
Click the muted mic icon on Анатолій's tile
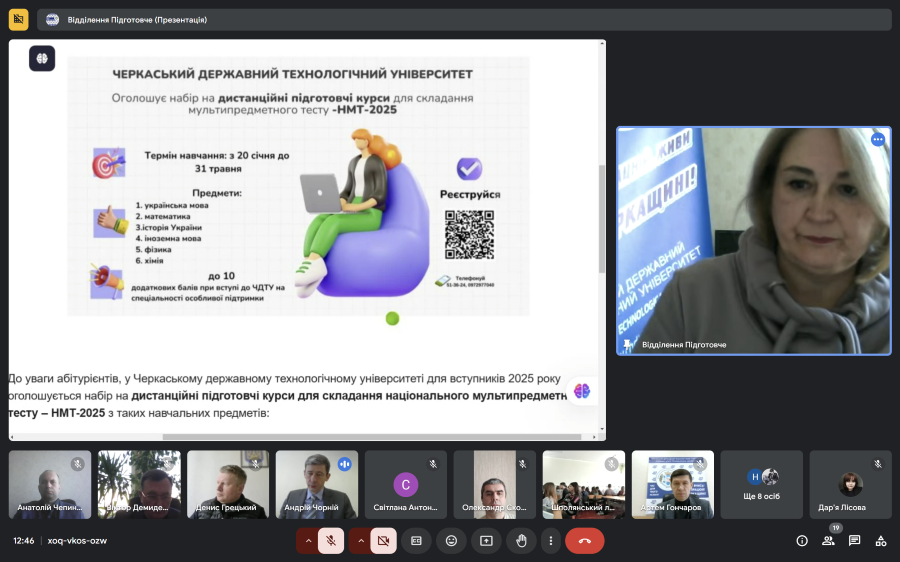[x=77, y=464]
